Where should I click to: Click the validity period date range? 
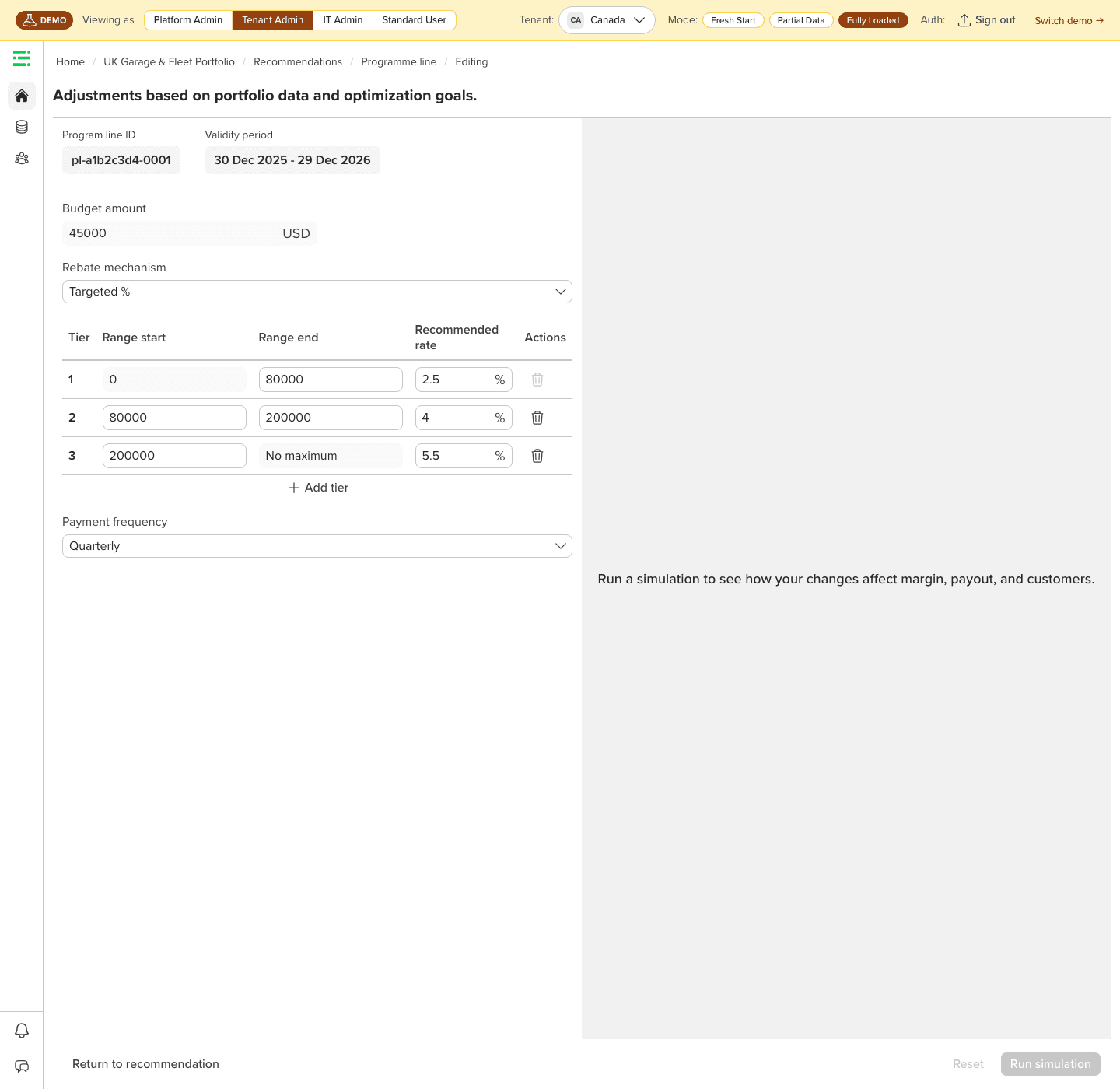tap(292, 160)
